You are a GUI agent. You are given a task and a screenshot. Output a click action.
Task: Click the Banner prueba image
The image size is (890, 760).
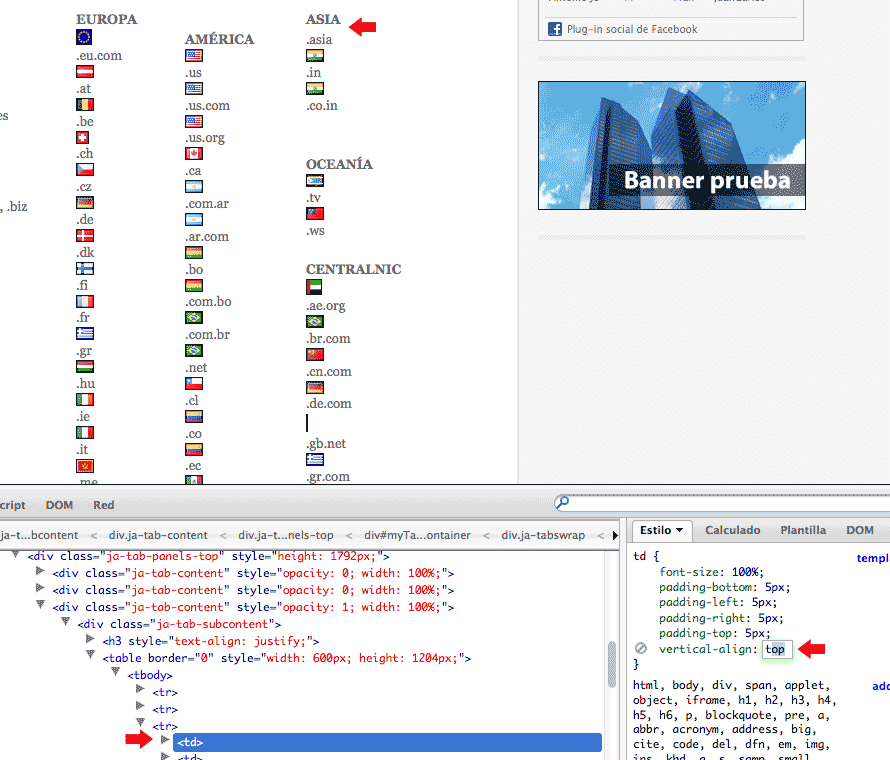click(671, 145)
